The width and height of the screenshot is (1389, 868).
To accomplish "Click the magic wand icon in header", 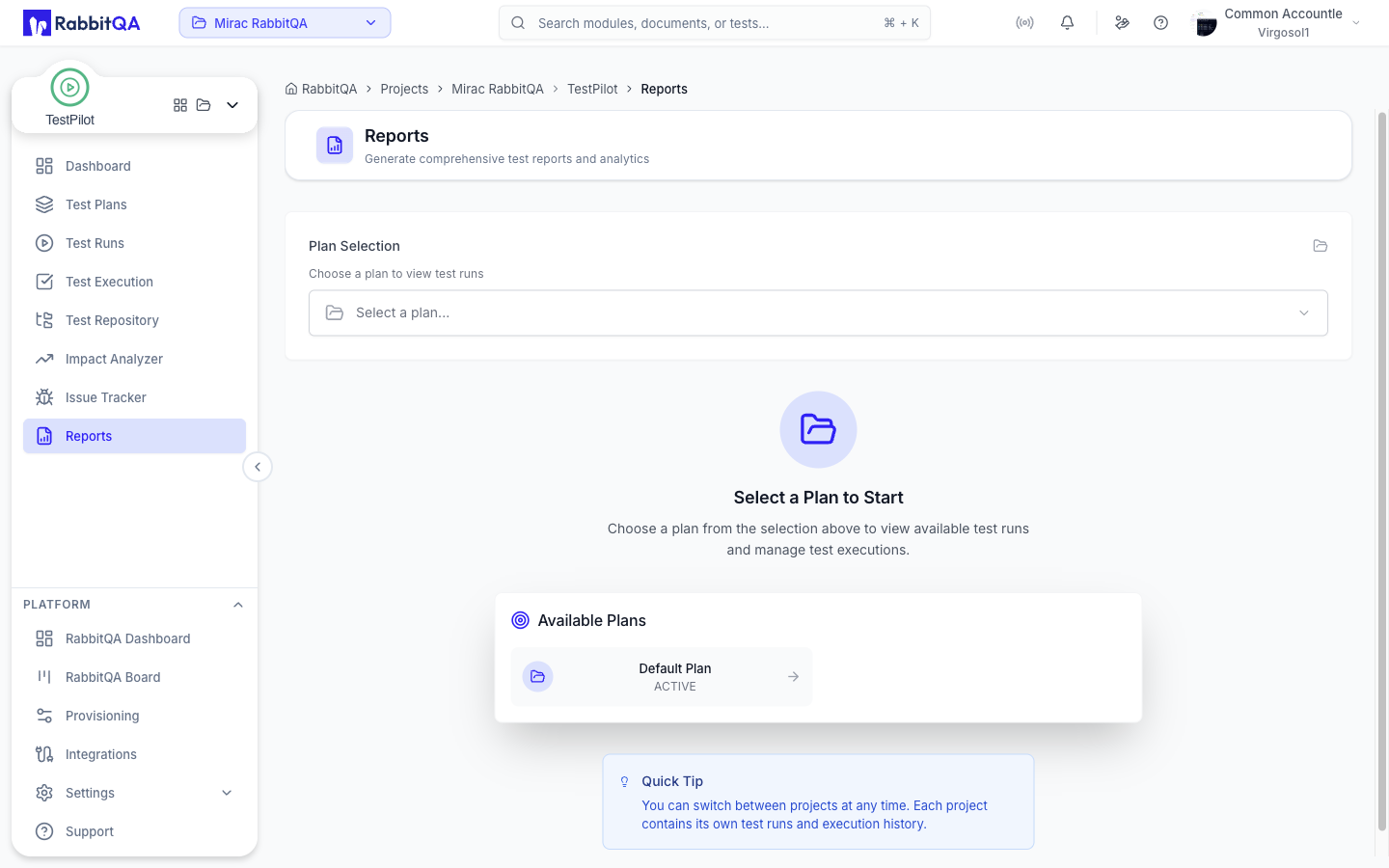I will click(1122, 23).
